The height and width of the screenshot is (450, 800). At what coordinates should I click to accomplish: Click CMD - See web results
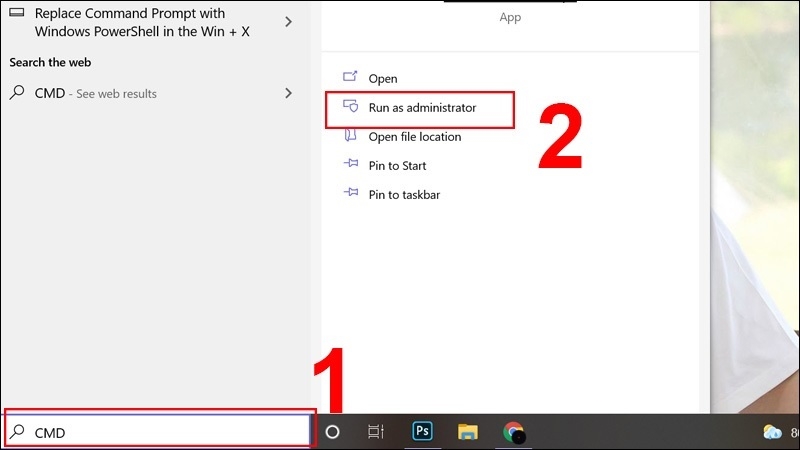pos(95,93)
